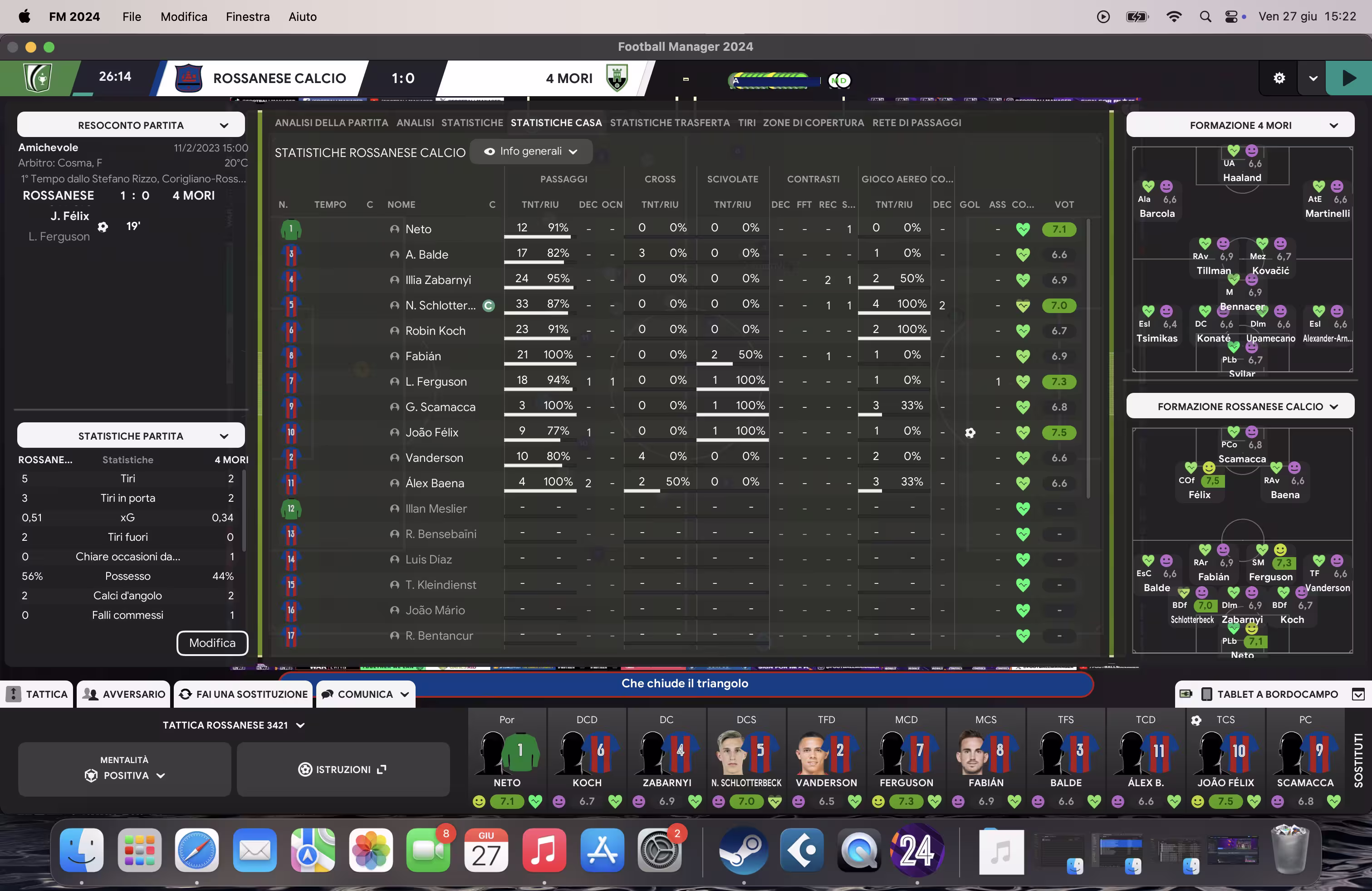Switch to Analisi della partita tab
Image resolution: width=1372 pixels, height=891 pixels.
click(x=332, y=123)
